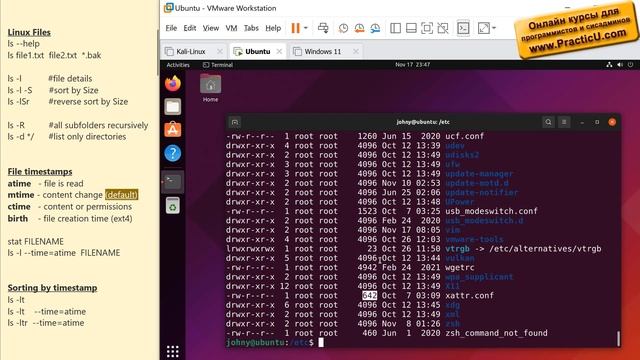Click wgetrc filename in terminal
640x360 pixels.
(x=460, y=268)
